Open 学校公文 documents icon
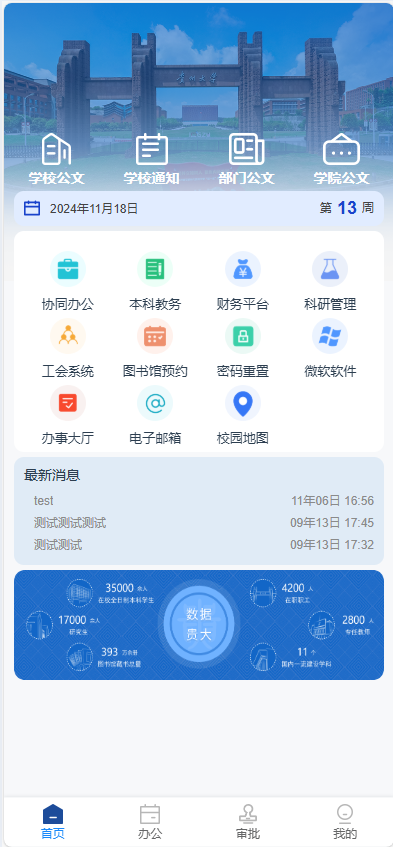The height and width of the screenshot is (847, 393). pos(57,150)
